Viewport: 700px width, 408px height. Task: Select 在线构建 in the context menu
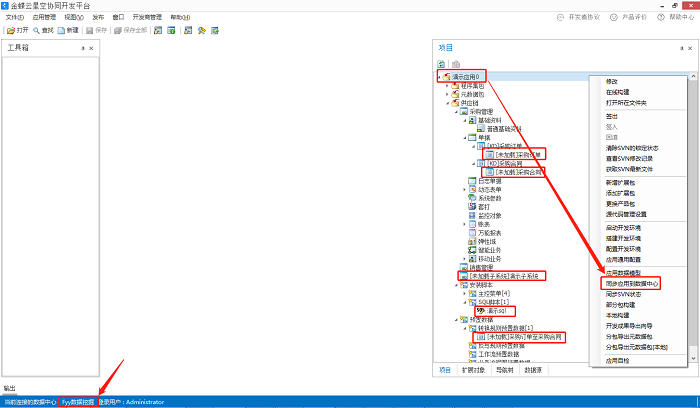[618, 93]
